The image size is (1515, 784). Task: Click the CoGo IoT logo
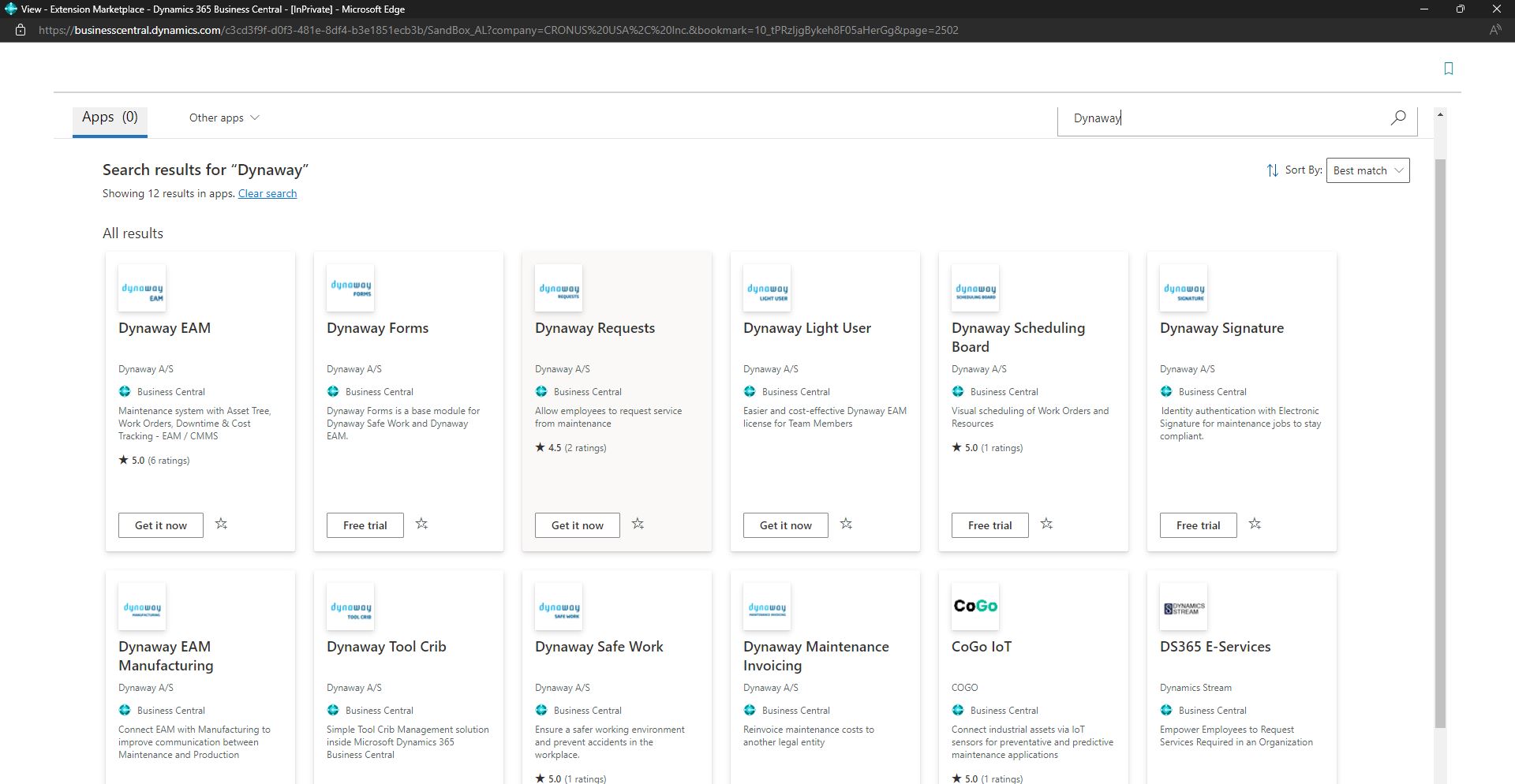(975, 606)
